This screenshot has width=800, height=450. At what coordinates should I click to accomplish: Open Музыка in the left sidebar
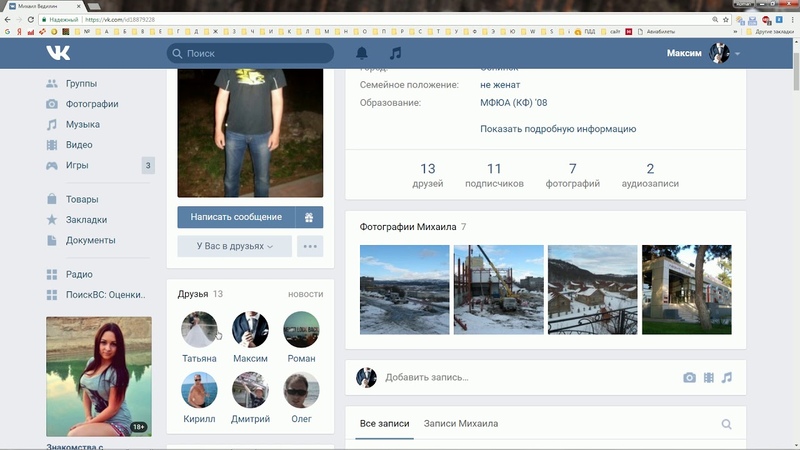click(x=83, y=124)
